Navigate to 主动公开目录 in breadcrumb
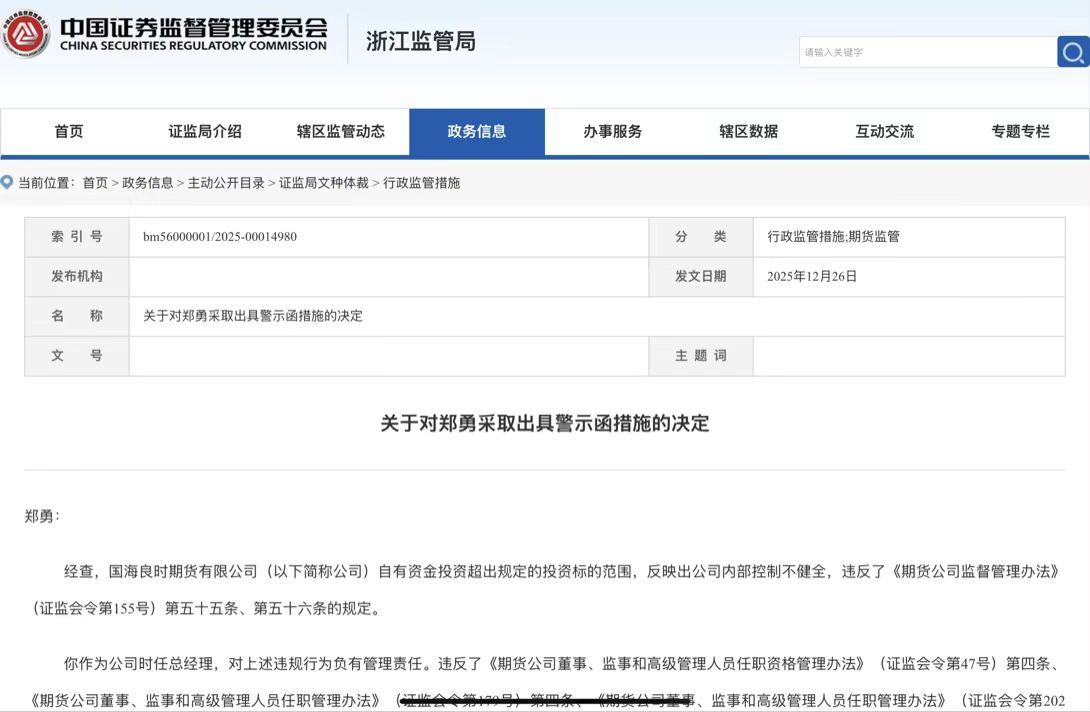 [226, 183]
